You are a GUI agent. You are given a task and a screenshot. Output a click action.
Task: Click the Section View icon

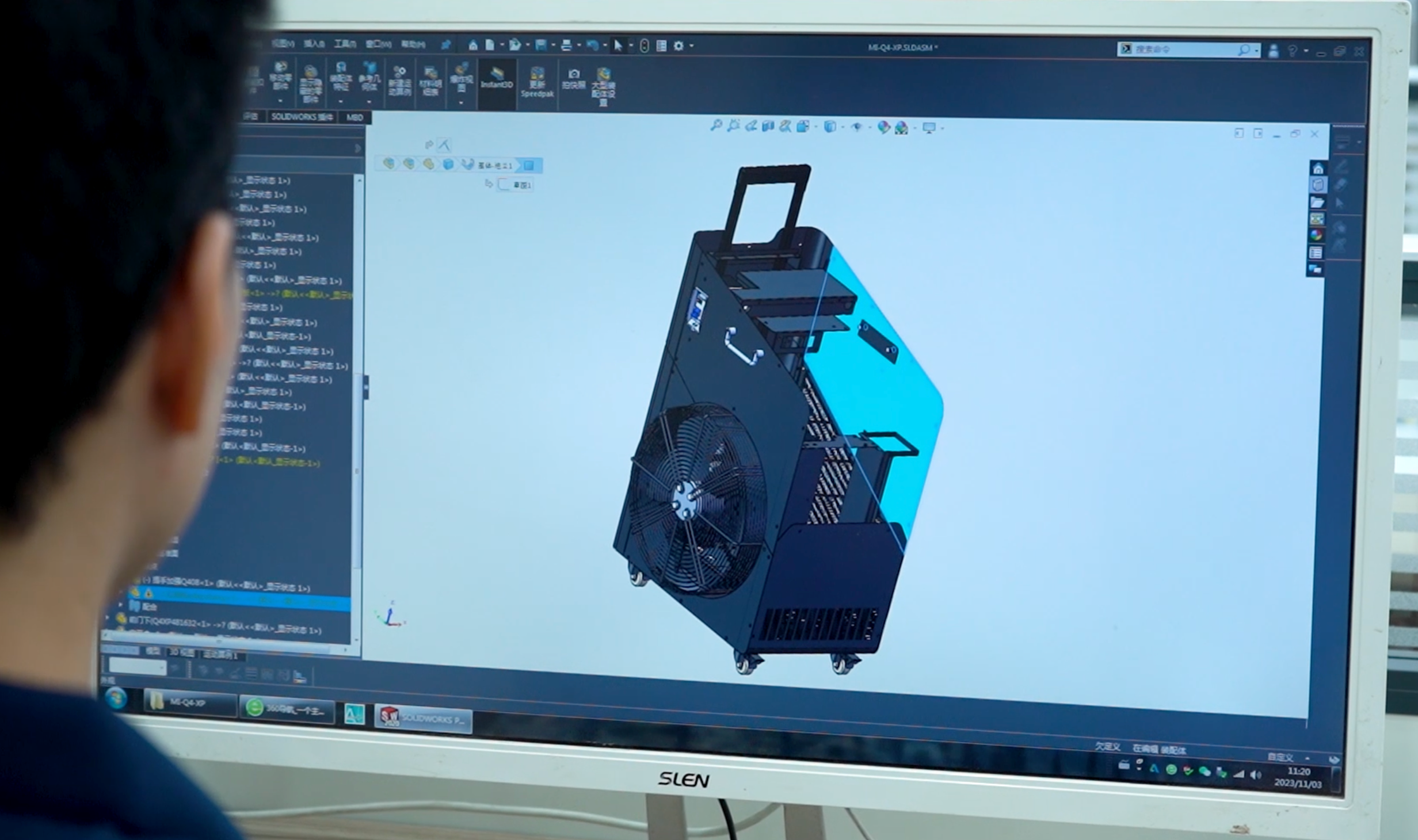click(768, 126)
